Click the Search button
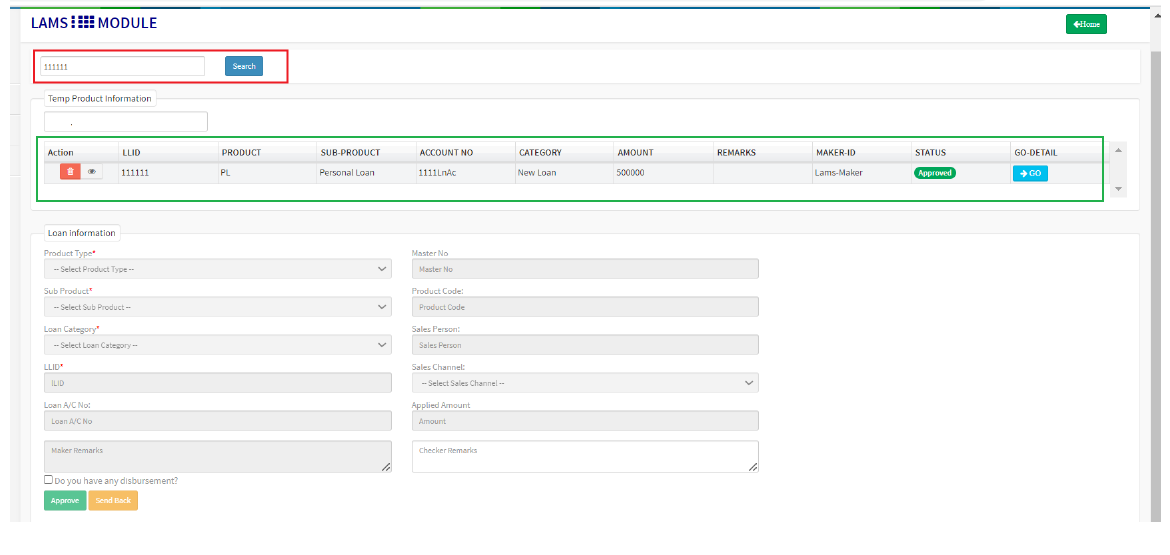The image size is (1170, 555). [x=244, y=66]
